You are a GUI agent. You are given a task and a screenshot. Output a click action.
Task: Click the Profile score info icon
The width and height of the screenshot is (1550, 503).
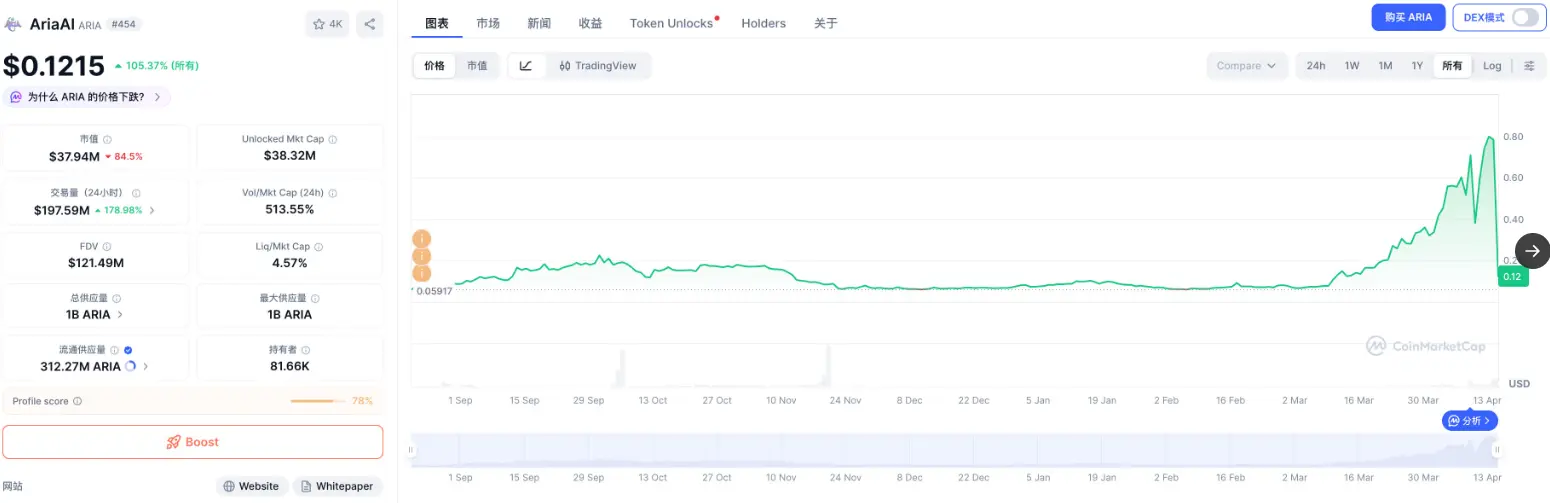pyautogui.click(x=78, y=401)
